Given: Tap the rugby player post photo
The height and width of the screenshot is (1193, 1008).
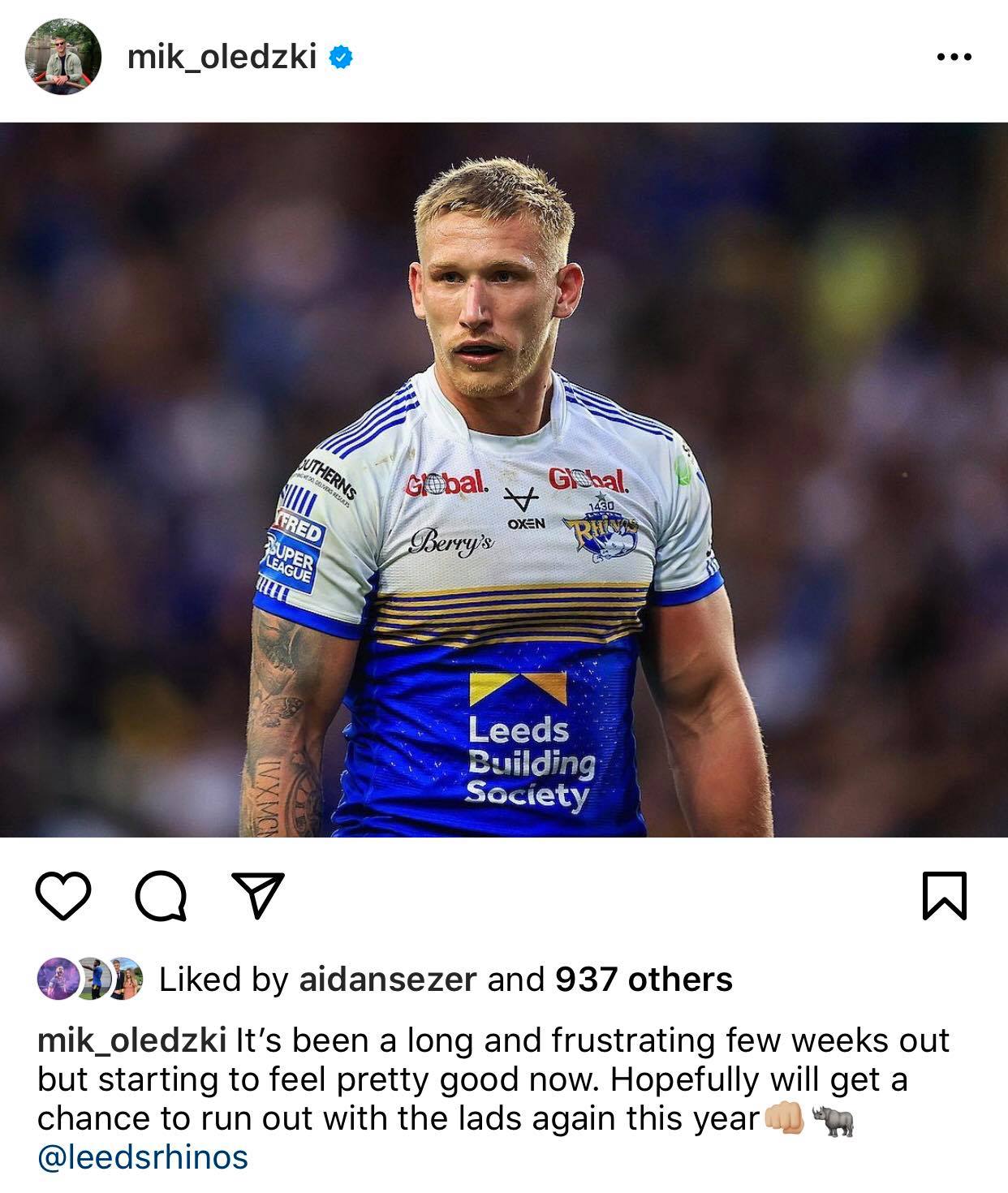Looking at the screenshot, I should pyautogui.click(x=504, y=480).
